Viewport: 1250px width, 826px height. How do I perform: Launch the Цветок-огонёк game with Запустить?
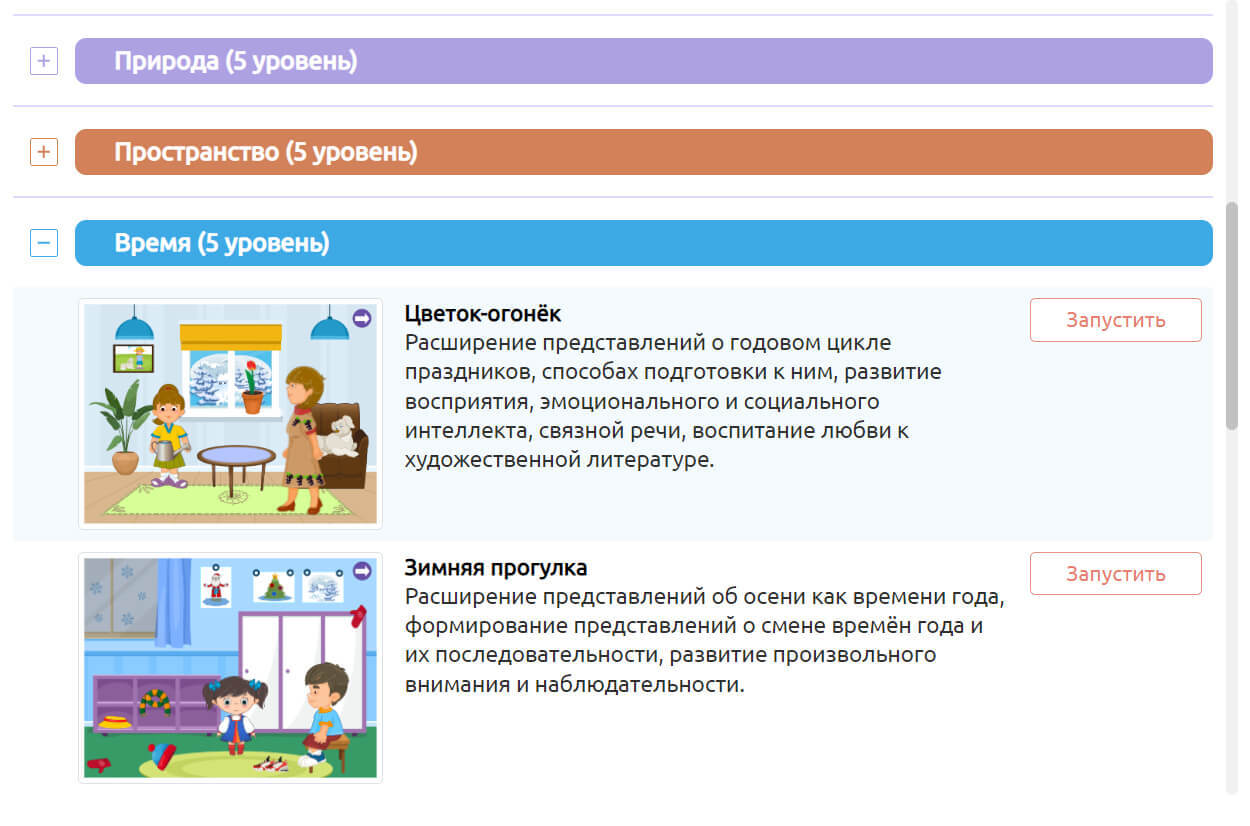tap(1115, 320)
